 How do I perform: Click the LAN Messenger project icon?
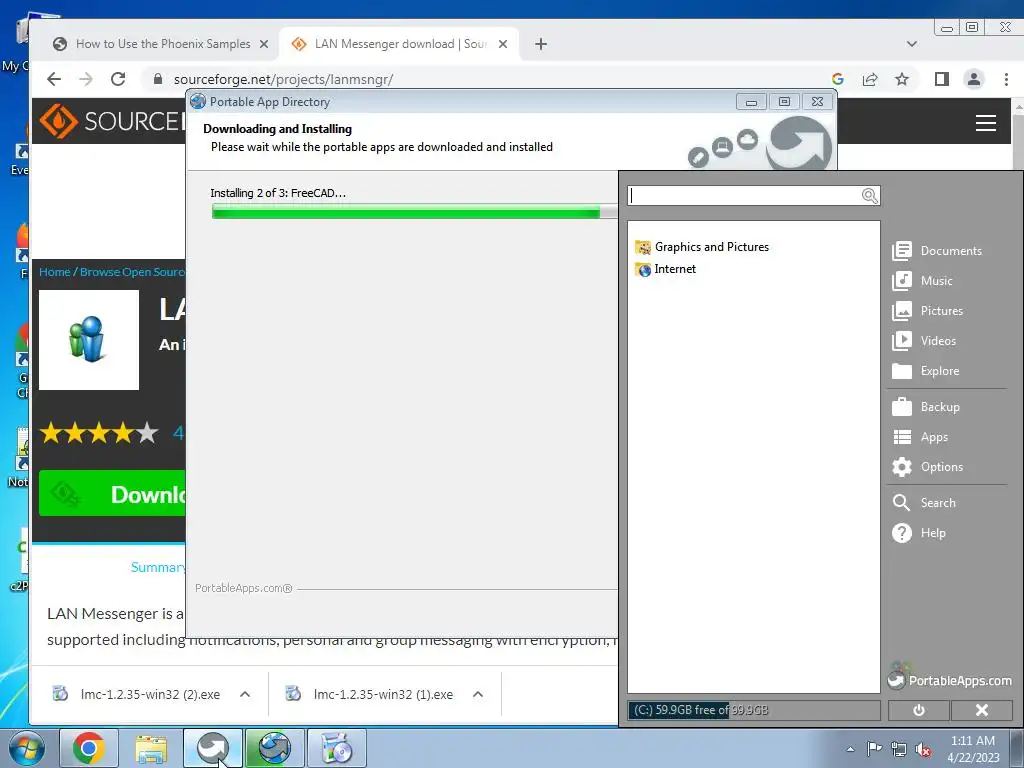click(89, 340)
